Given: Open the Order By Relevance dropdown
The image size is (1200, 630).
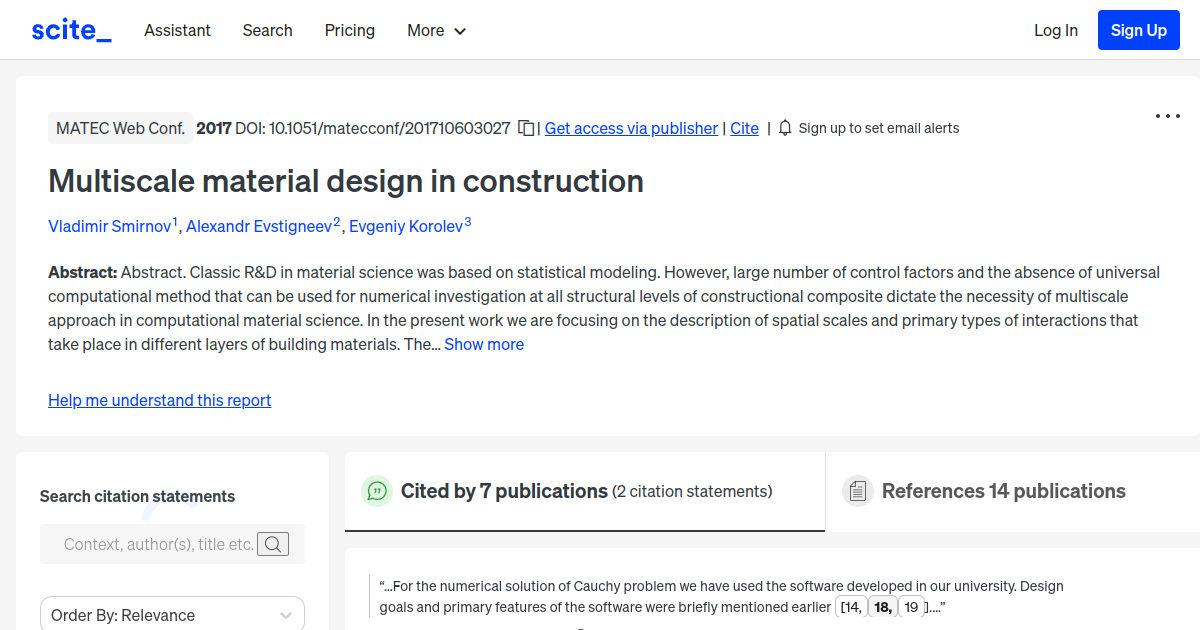Looking at the screenshot, I should click(172, 614).
